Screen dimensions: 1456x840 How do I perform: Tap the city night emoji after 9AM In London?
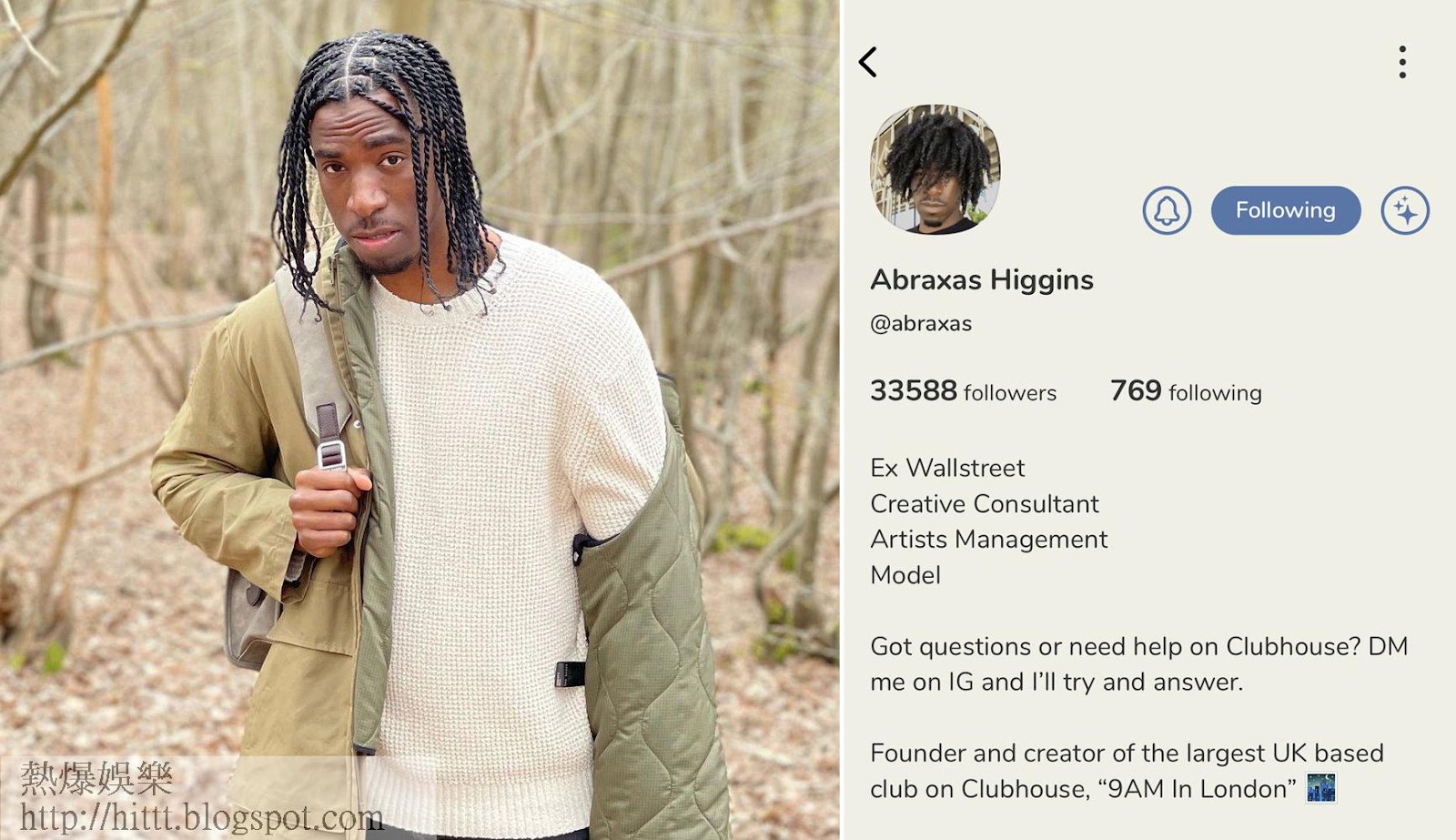click(1321, 788)
